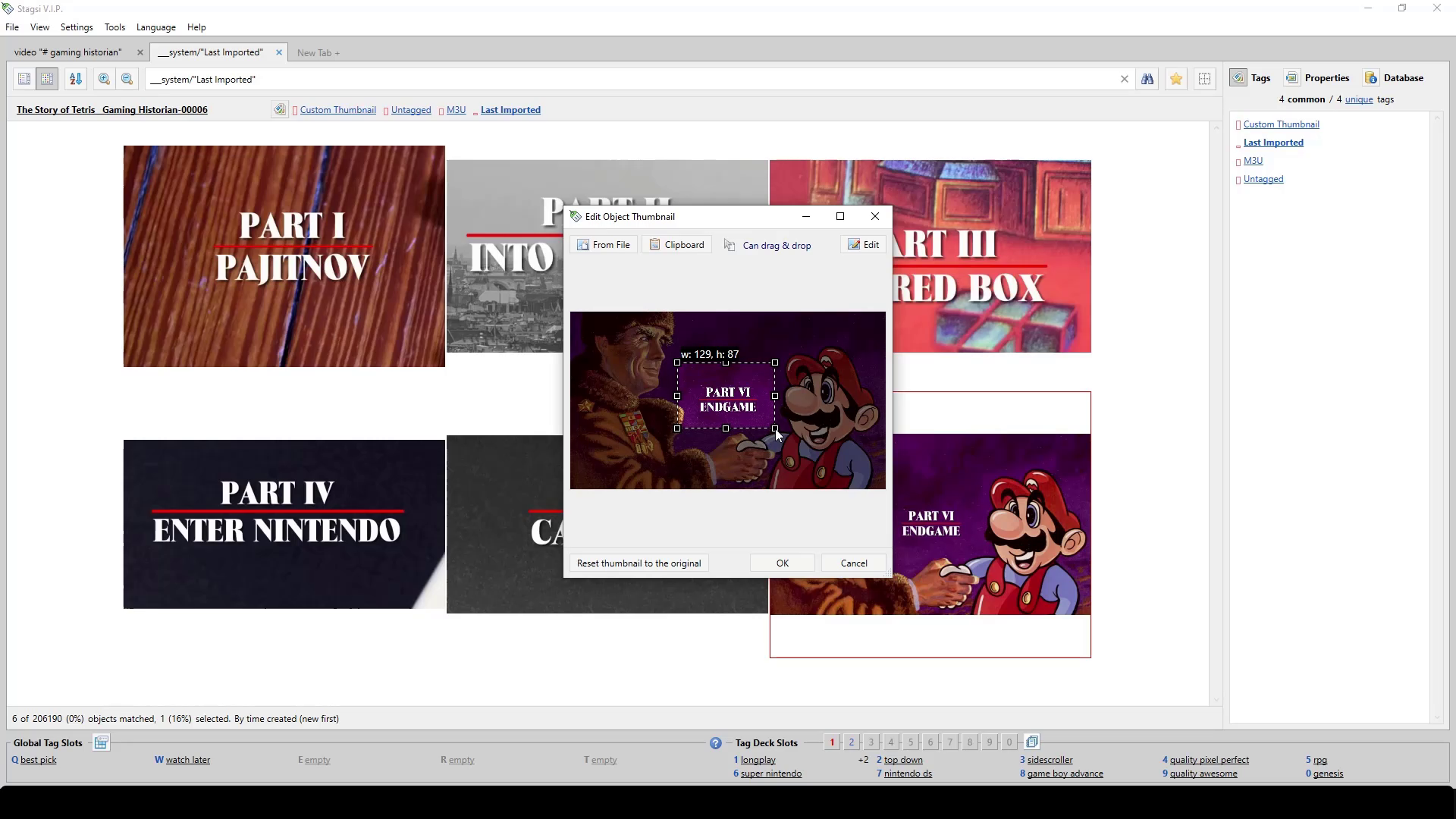1456x819 pixels.
Task: Show the Database panel
Action: pos(1394,78)
